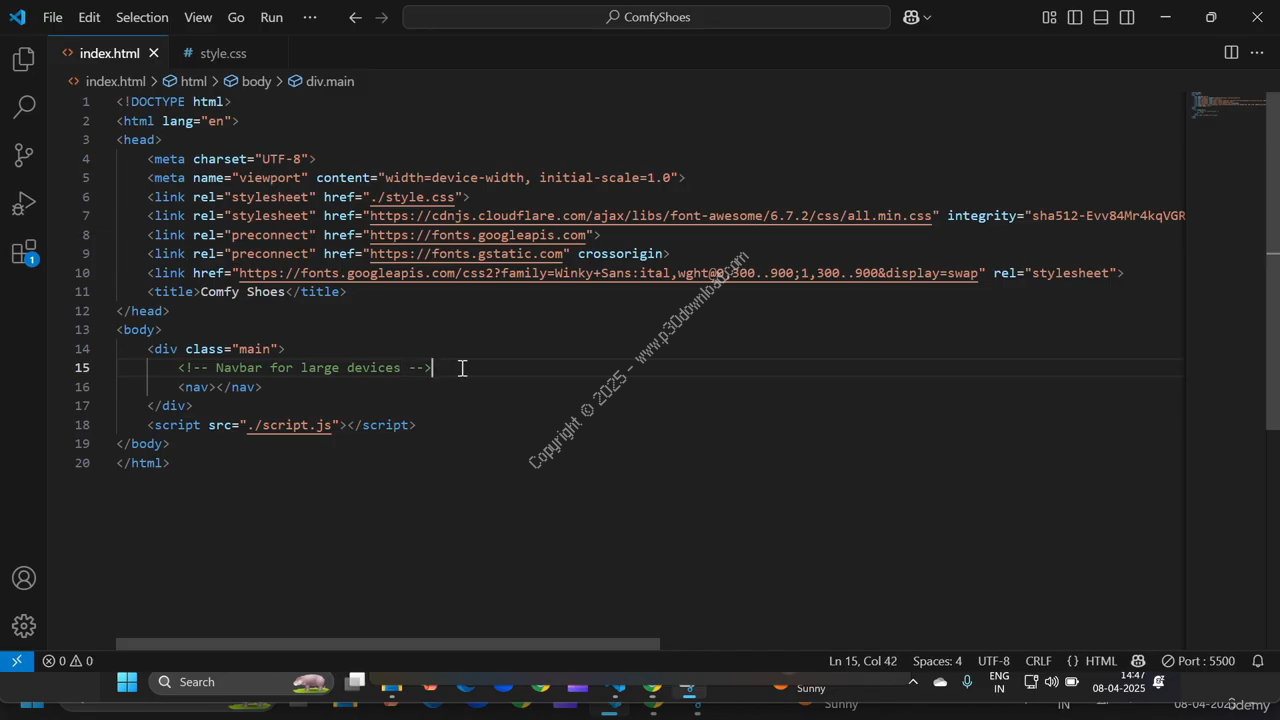Open the Go menu

coord(236,17)
